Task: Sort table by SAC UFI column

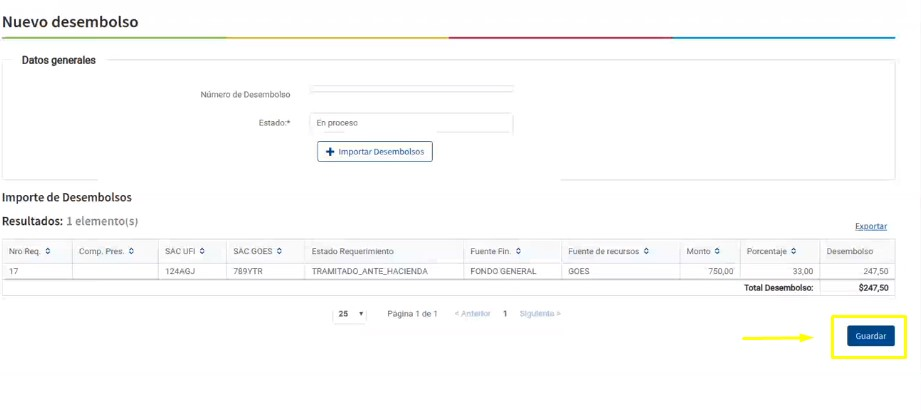Action: [x=185, y=251]
